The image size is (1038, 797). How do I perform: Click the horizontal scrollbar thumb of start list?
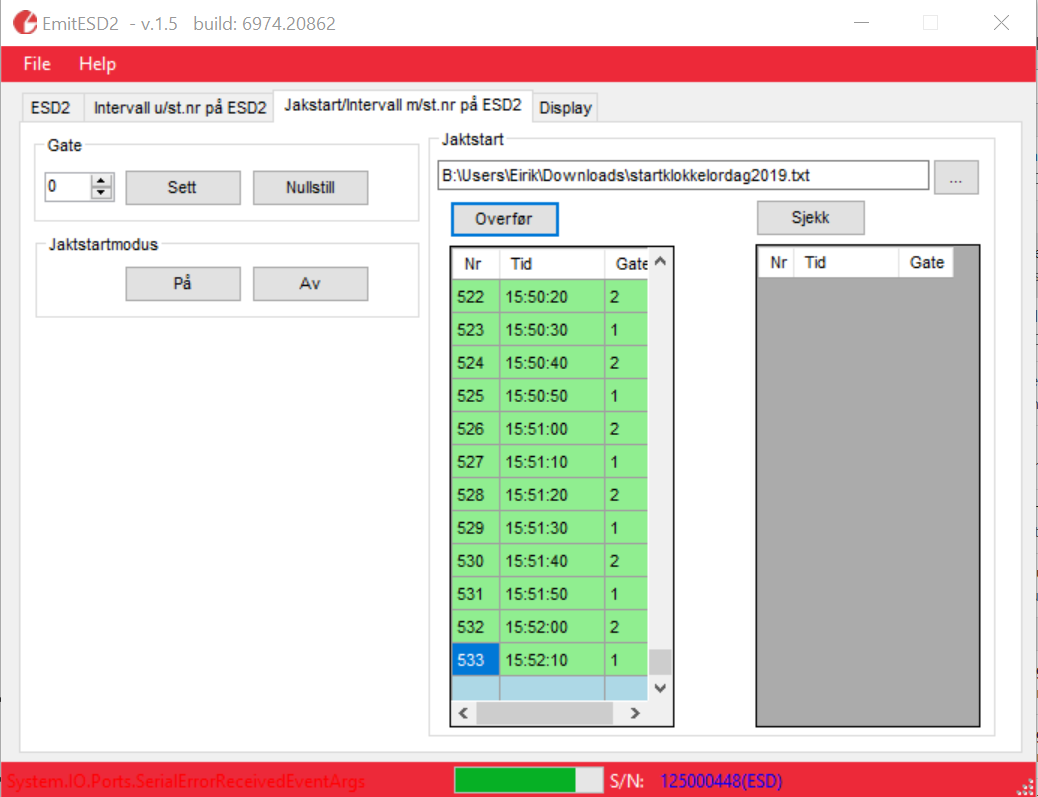click(545, 713)
